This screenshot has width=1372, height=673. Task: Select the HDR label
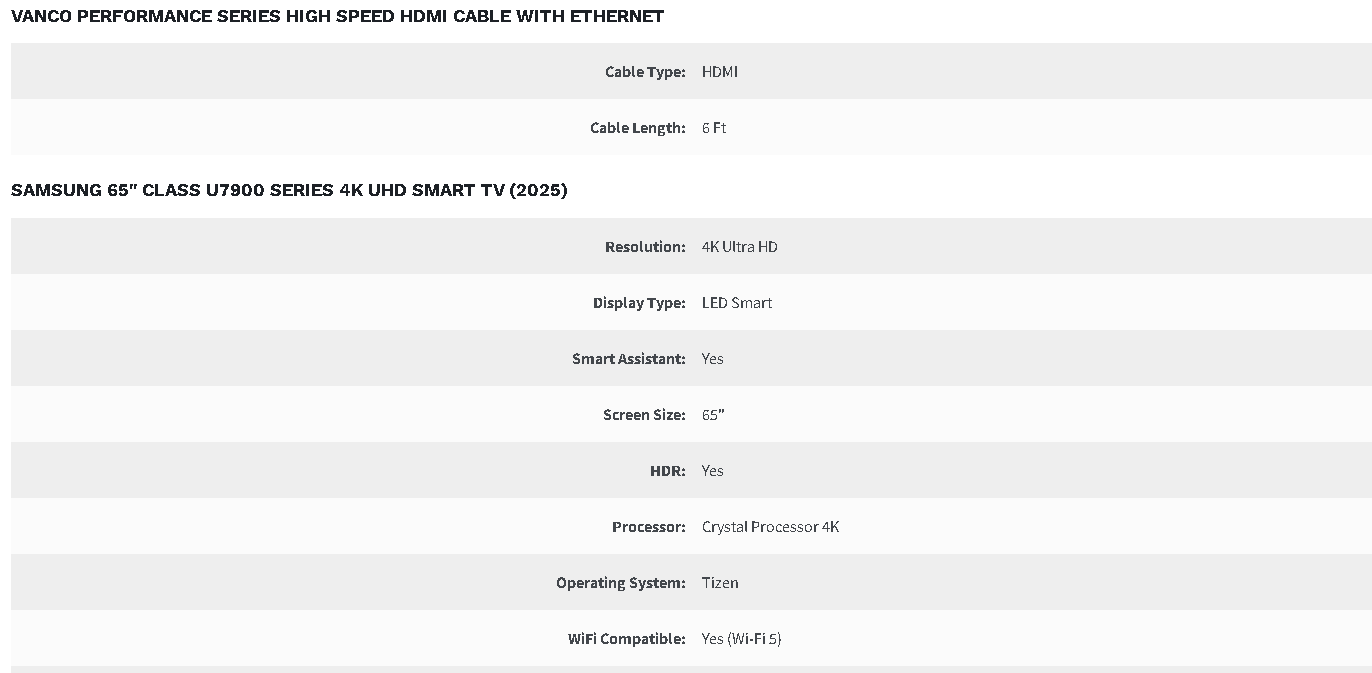(668, 471)
